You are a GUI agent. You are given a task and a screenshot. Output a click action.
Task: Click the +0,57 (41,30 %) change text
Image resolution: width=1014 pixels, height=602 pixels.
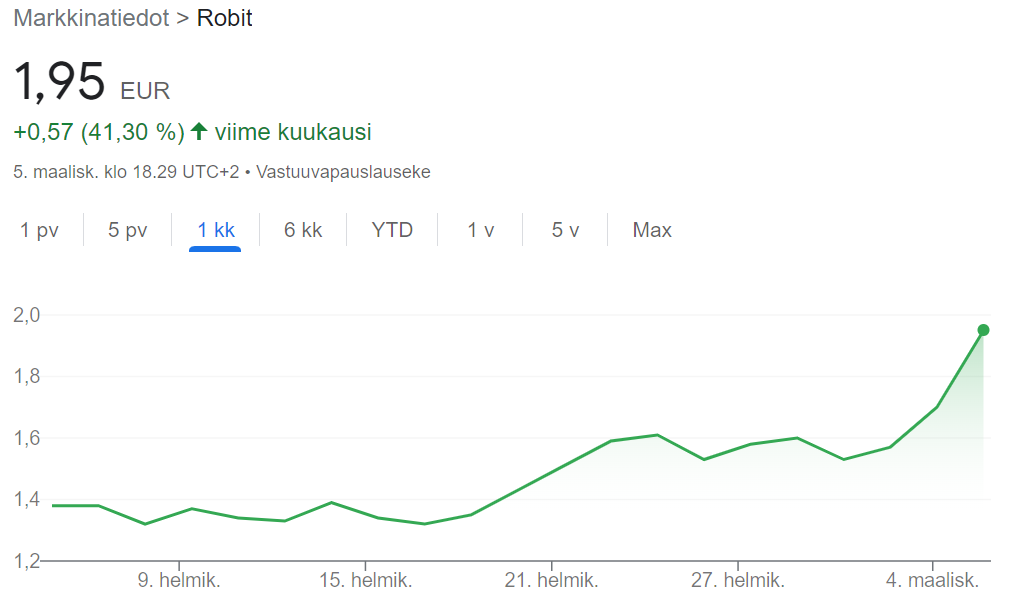99,132
